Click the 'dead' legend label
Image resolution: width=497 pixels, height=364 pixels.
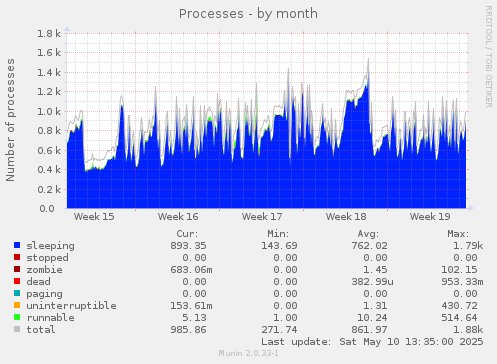coord(39,282)
